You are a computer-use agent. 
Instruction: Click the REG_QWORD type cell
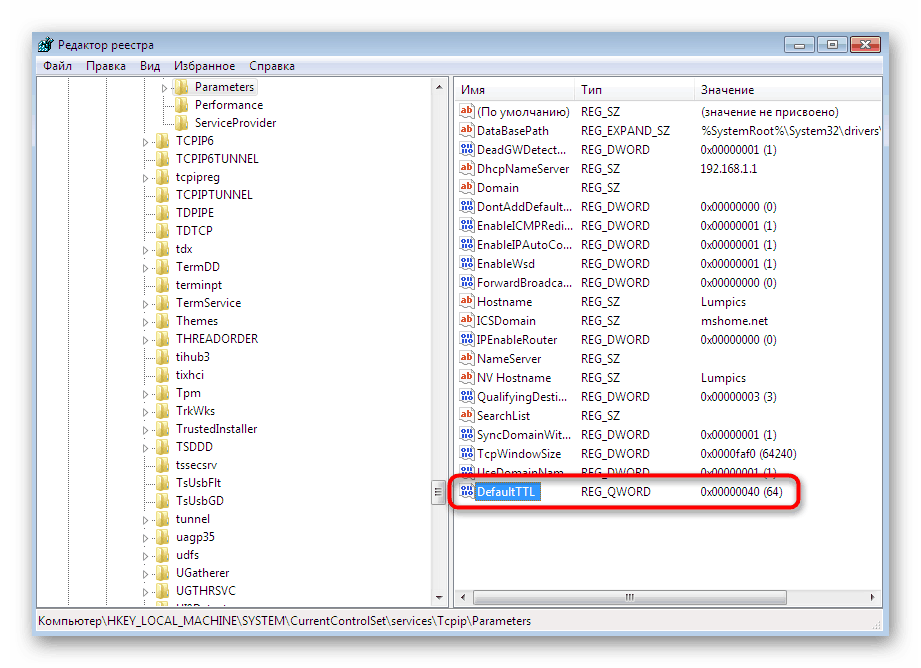tap(616, 492)
